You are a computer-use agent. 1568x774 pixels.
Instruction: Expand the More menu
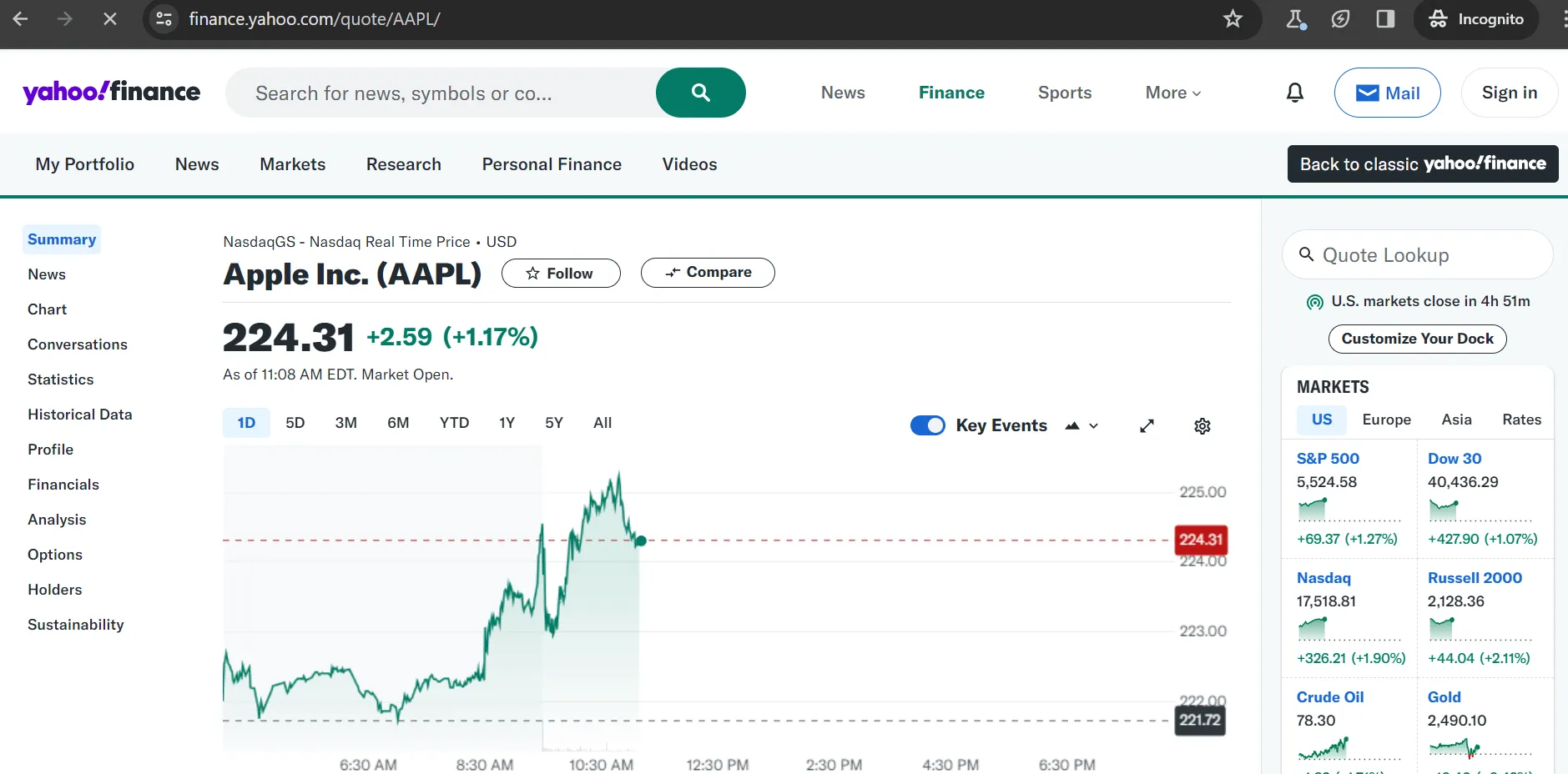click(1172, 93)
